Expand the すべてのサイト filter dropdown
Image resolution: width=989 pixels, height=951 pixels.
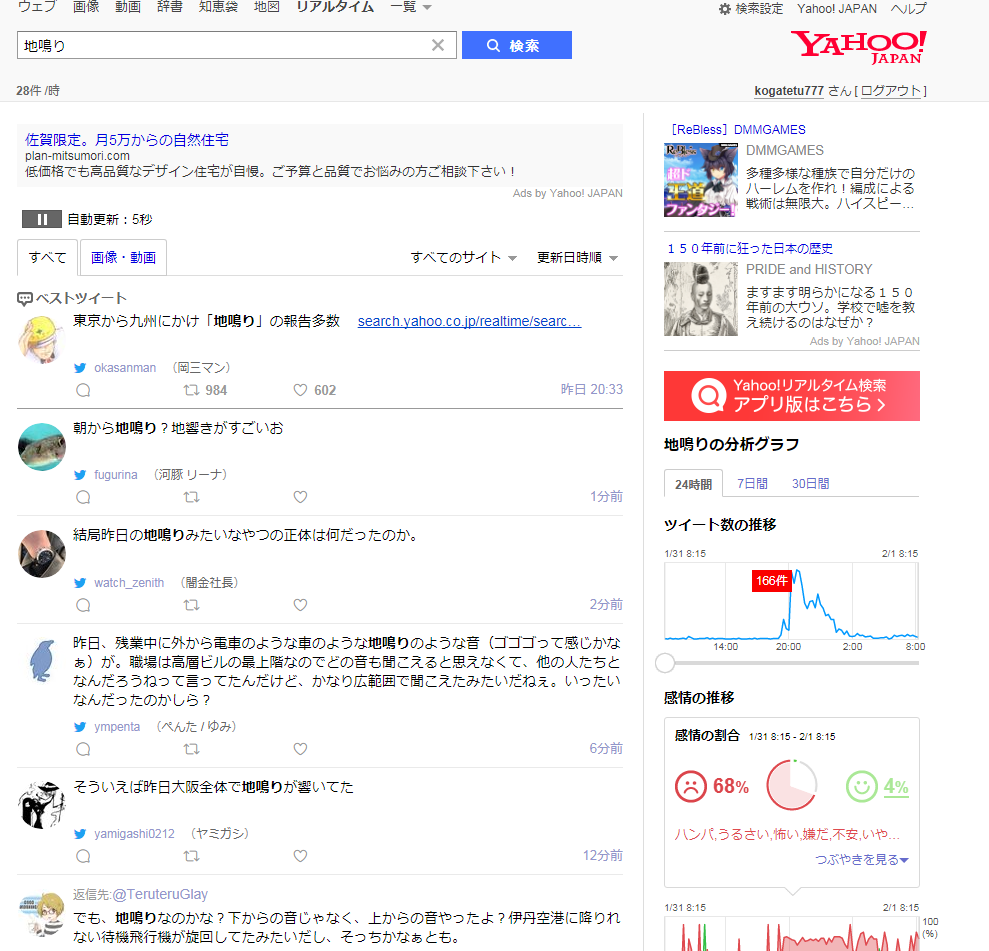click(x=464, y=257)
